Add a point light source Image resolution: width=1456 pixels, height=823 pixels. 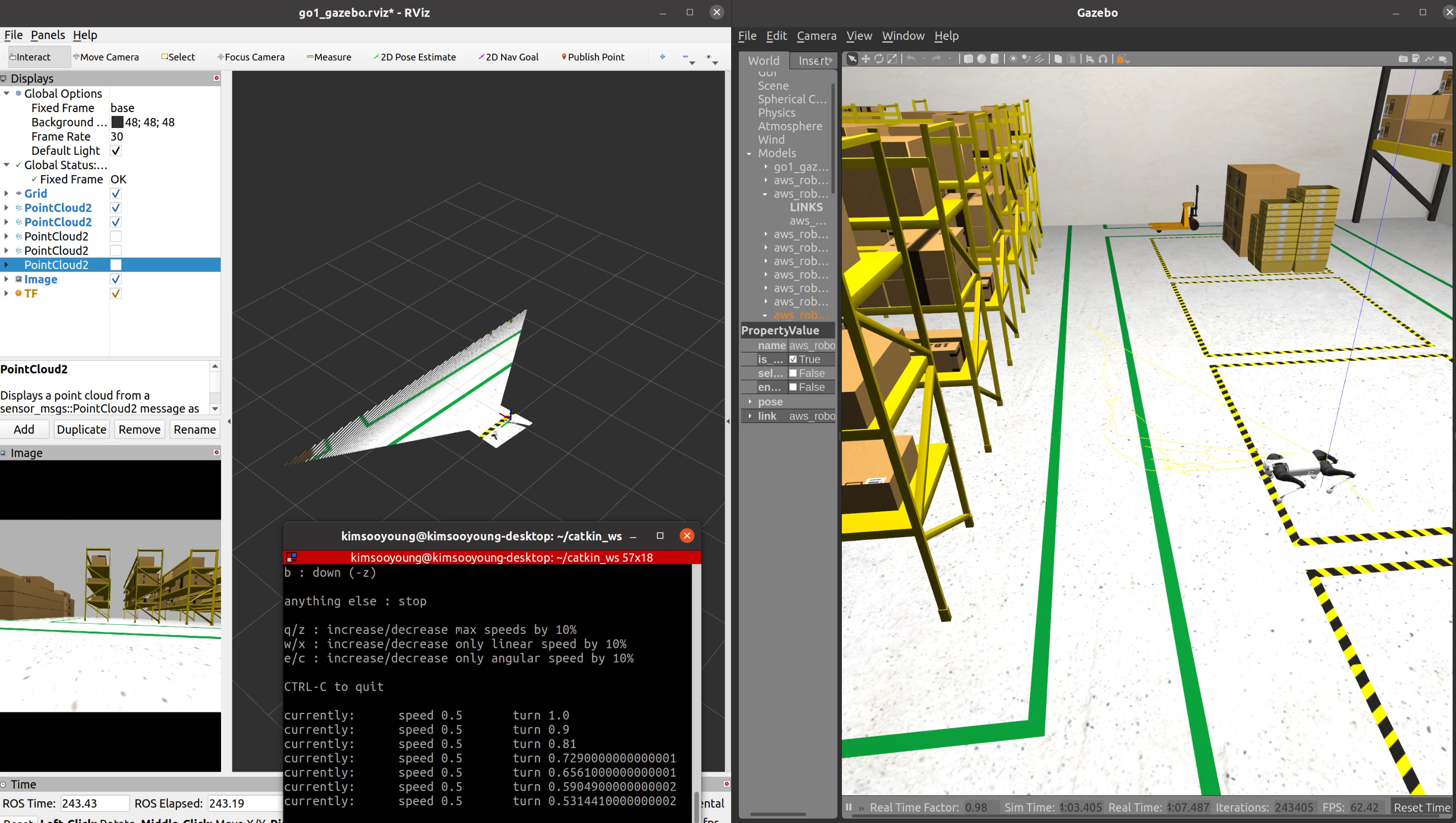click(1013, 59)
